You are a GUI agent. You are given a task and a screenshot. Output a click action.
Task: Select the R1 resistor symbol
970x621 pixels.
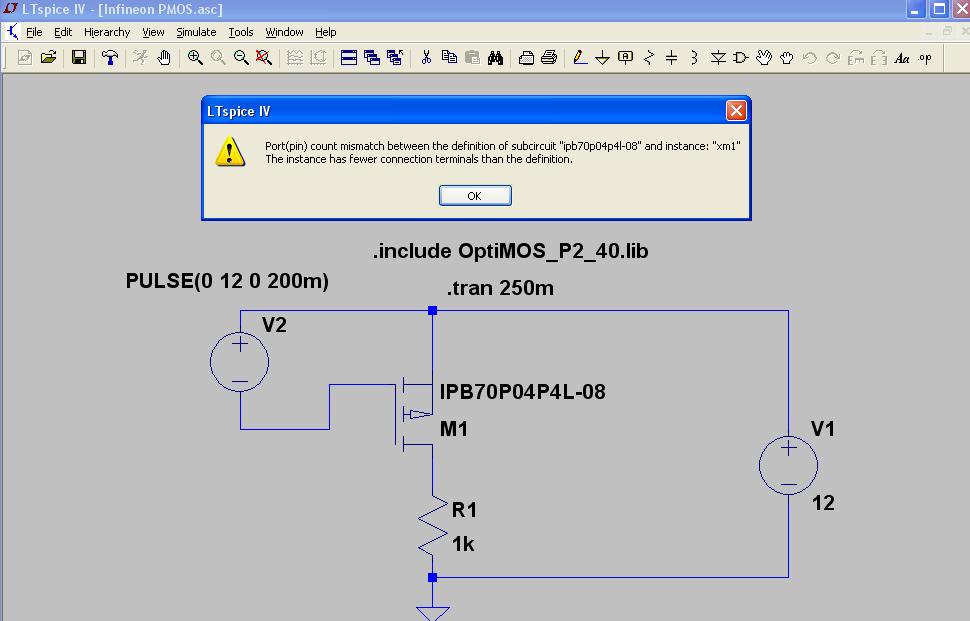coord(432,526)
